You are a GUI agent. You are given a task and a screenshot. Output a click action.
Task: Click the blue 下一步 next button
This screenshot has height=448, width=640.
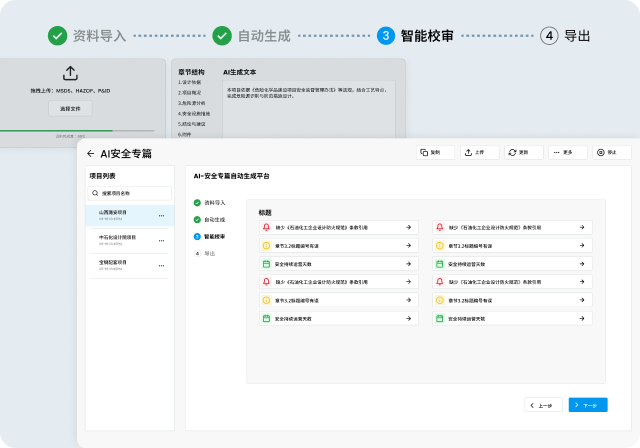[588, 405]
